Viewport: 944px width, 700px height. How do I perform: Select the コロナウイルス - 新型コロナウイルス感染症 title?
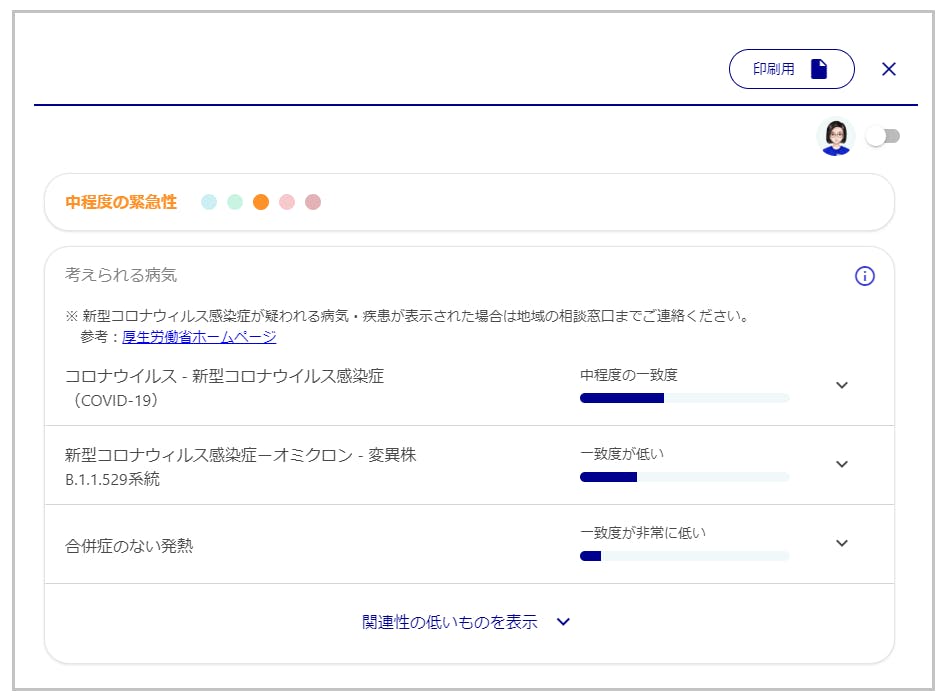click(224, 376)
